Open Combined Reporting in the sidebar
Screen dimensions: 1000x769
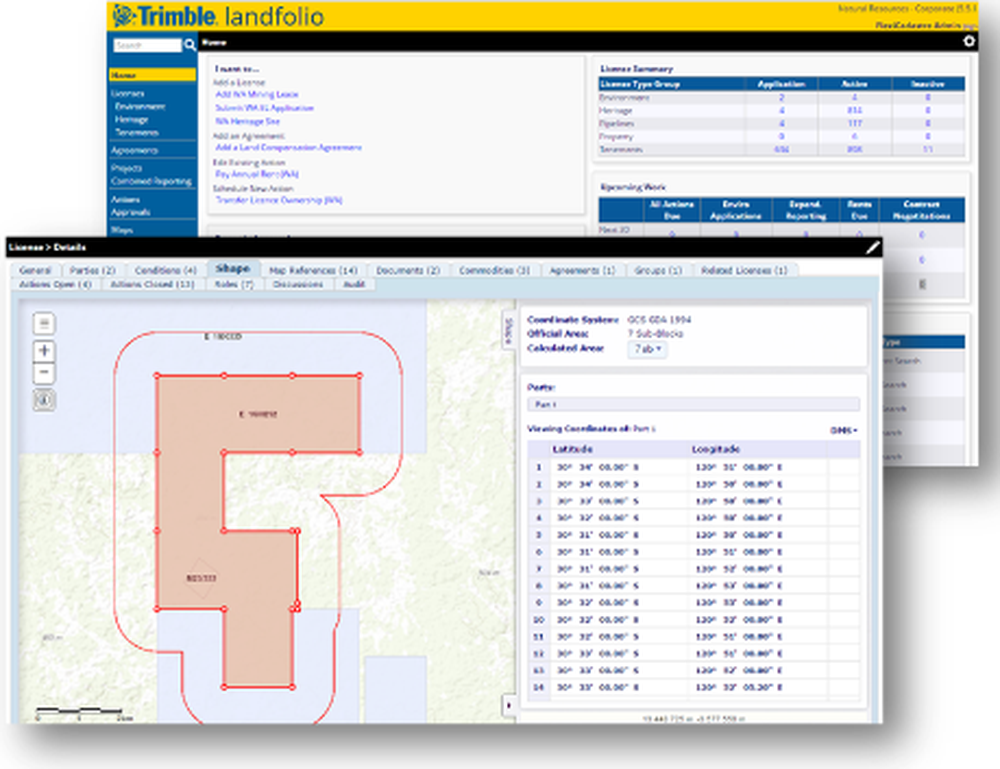151,181
